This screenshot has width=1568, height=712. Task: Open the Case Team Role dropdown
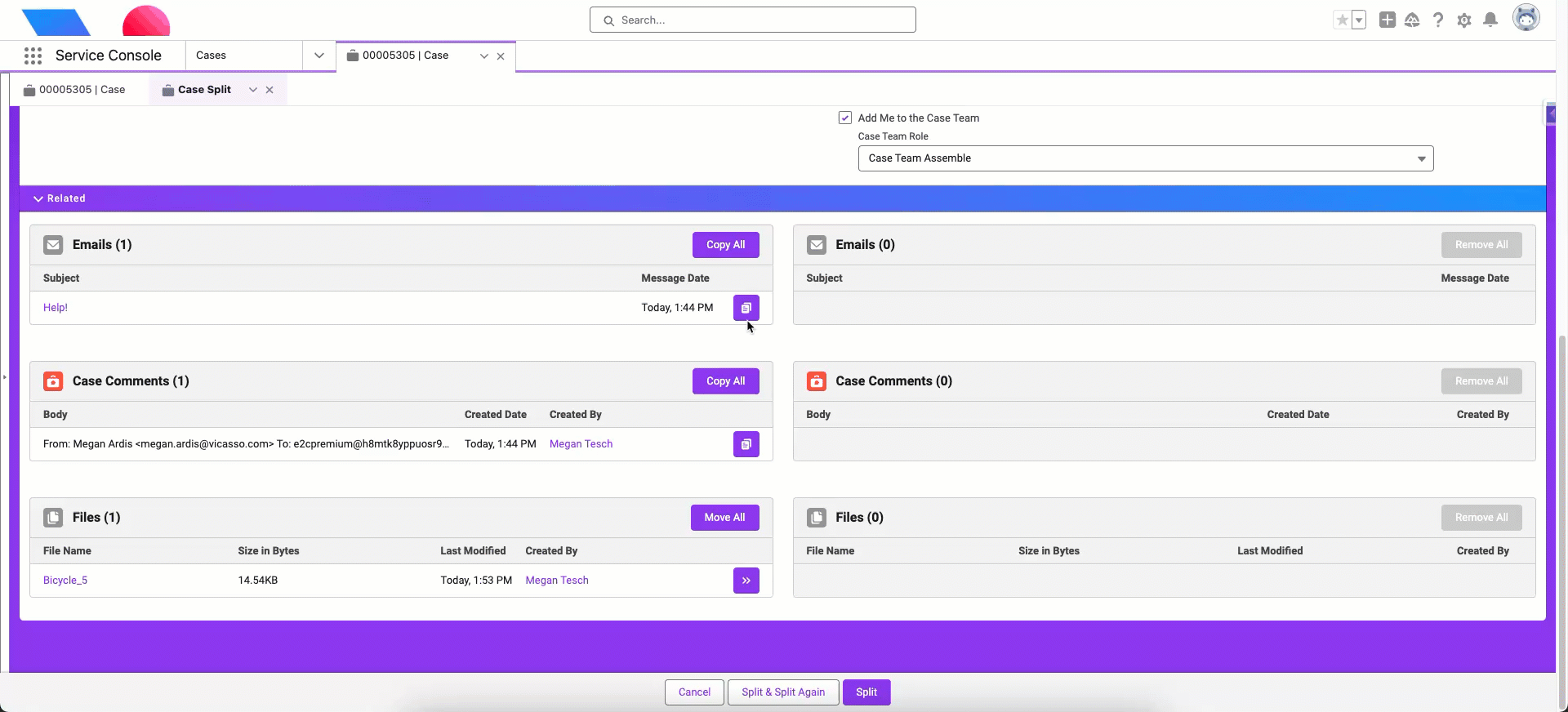point(1146,158)
